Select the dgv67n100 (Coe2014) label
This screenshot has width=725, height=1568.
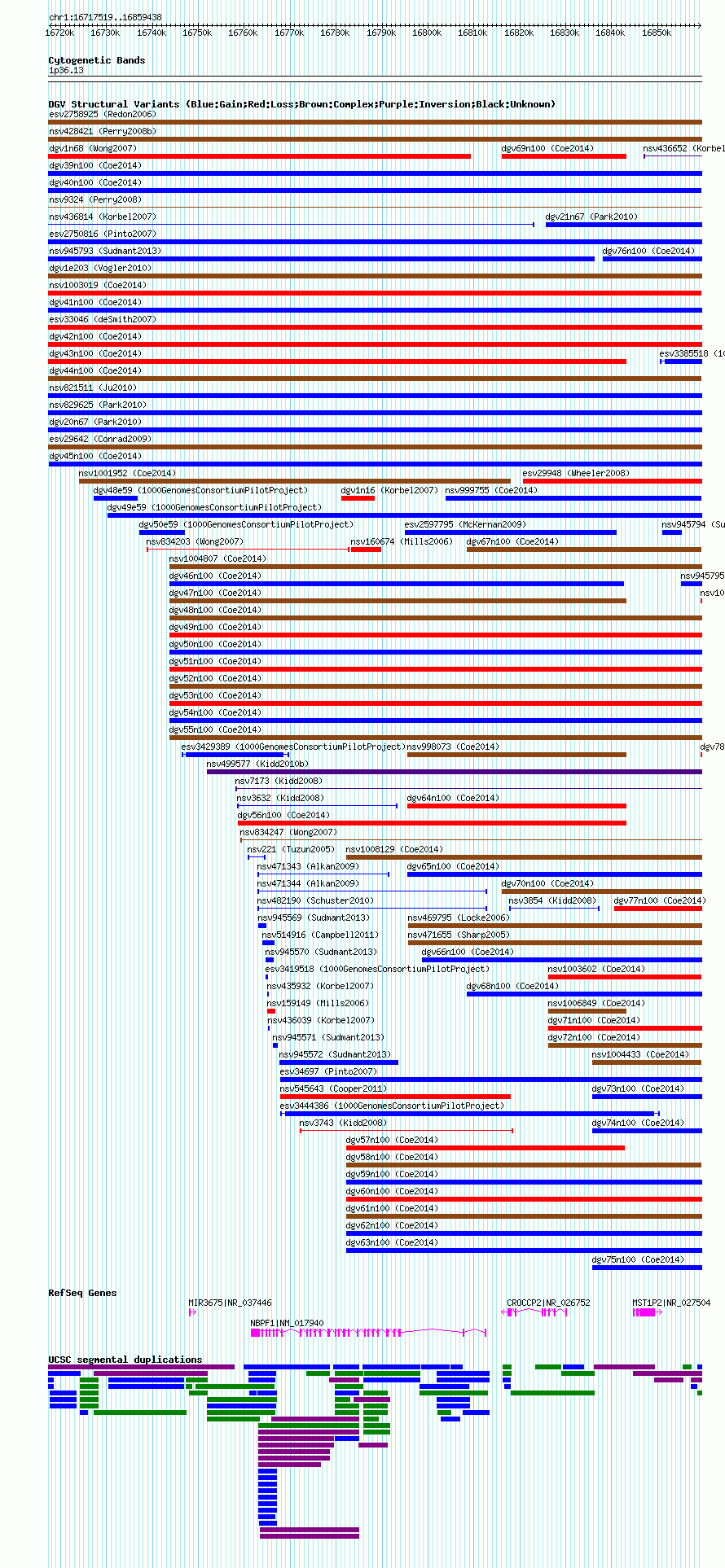pyautogui.click(x=512, y=541)
